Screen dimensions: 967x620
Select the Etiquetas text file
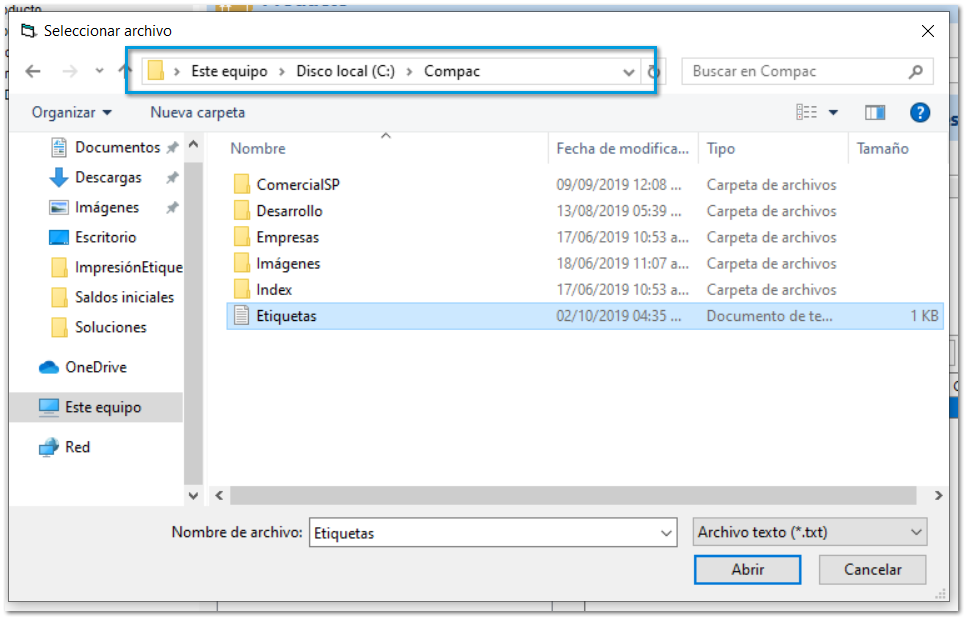(286, 316)
